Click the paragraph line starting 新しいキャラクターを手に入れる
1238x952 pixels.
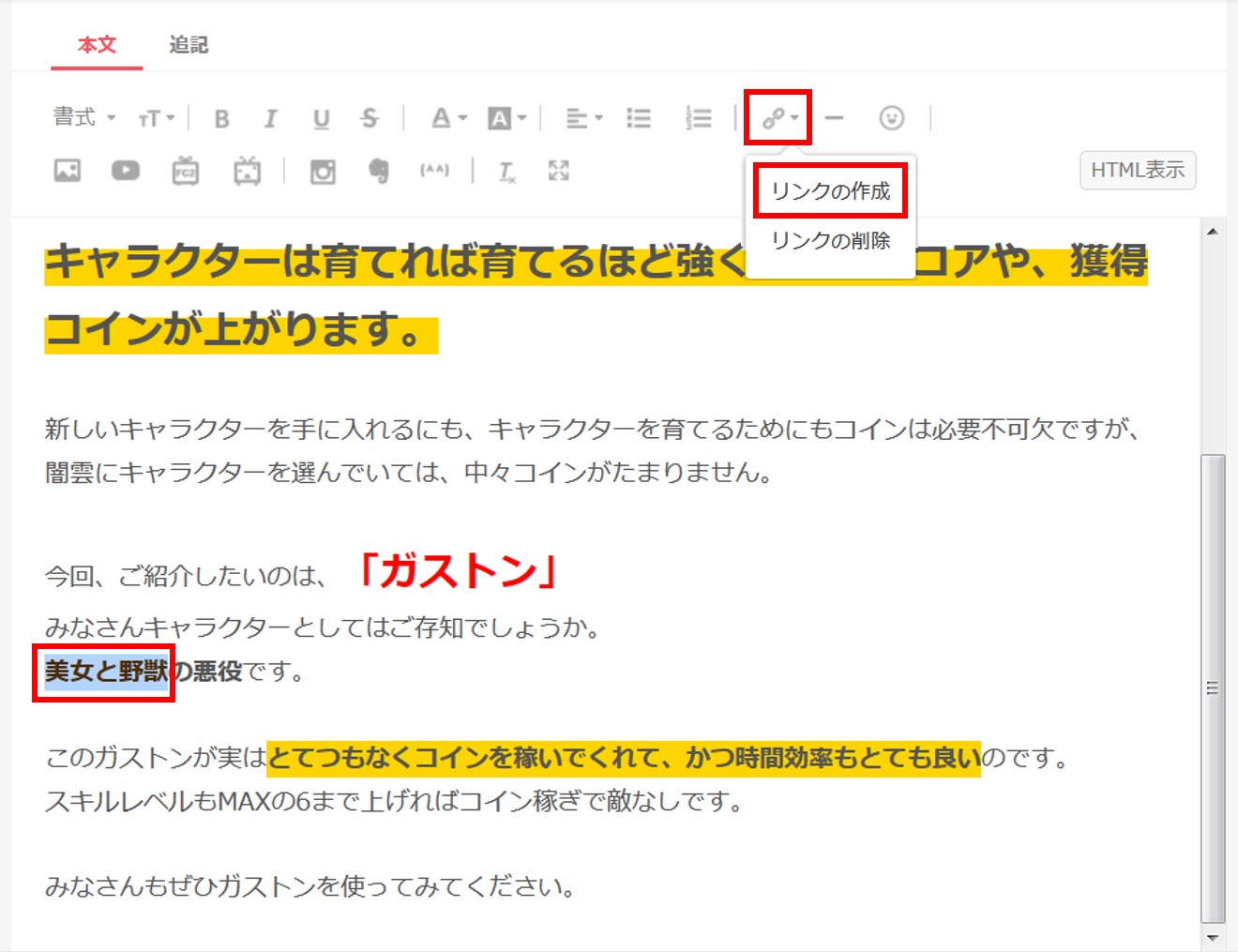pyautogui.click(x=594, y=430)
